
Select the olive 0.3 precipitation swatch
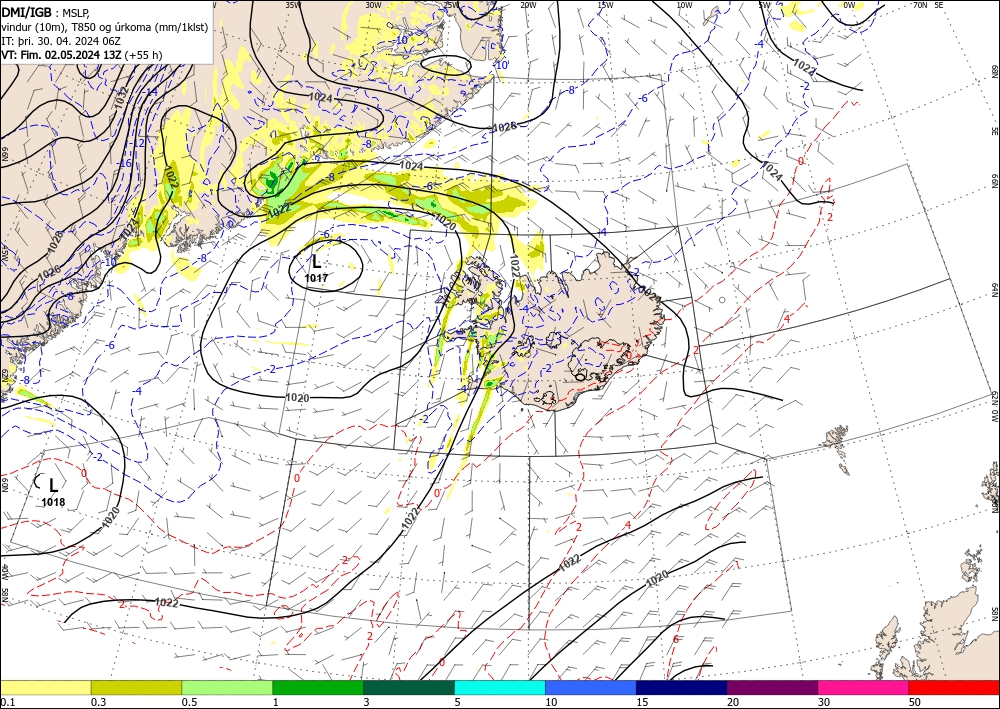coord(136,687)
